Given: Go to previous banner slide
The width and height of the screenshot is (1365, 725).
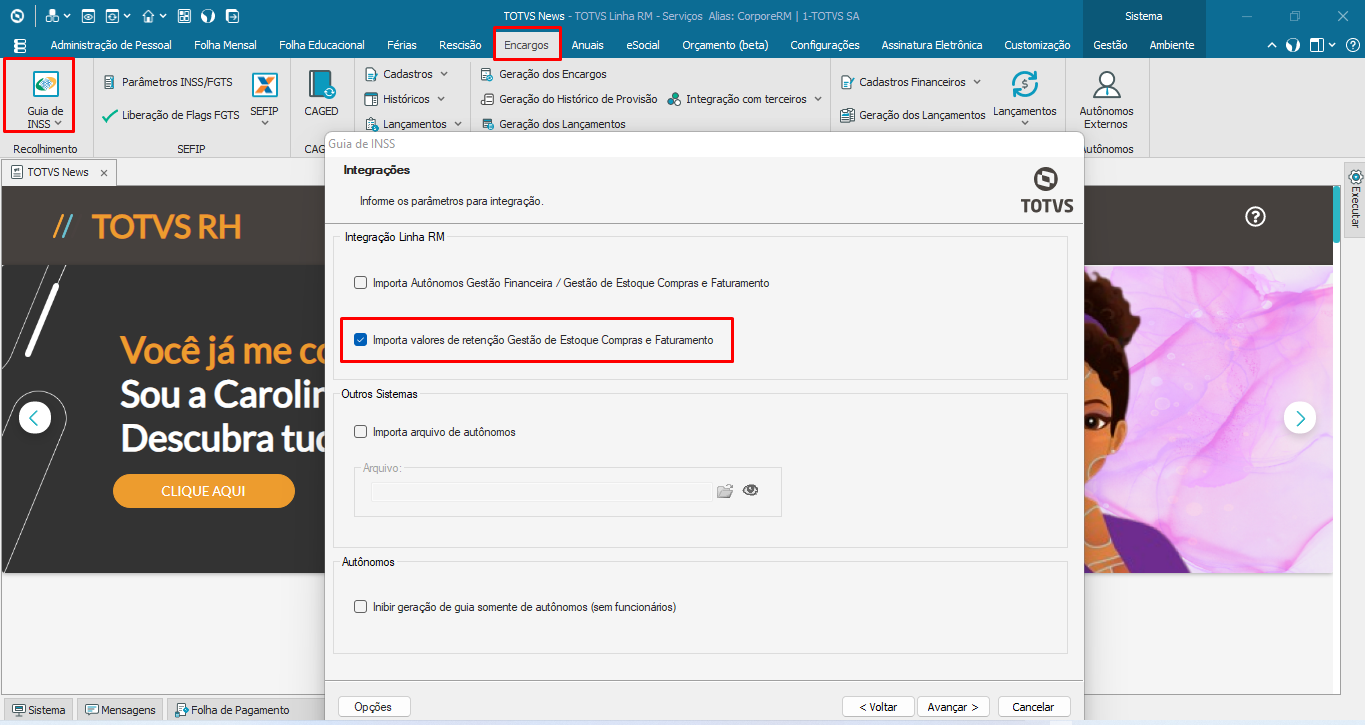Looking at the screenshot, I should (x=35, y=417).
